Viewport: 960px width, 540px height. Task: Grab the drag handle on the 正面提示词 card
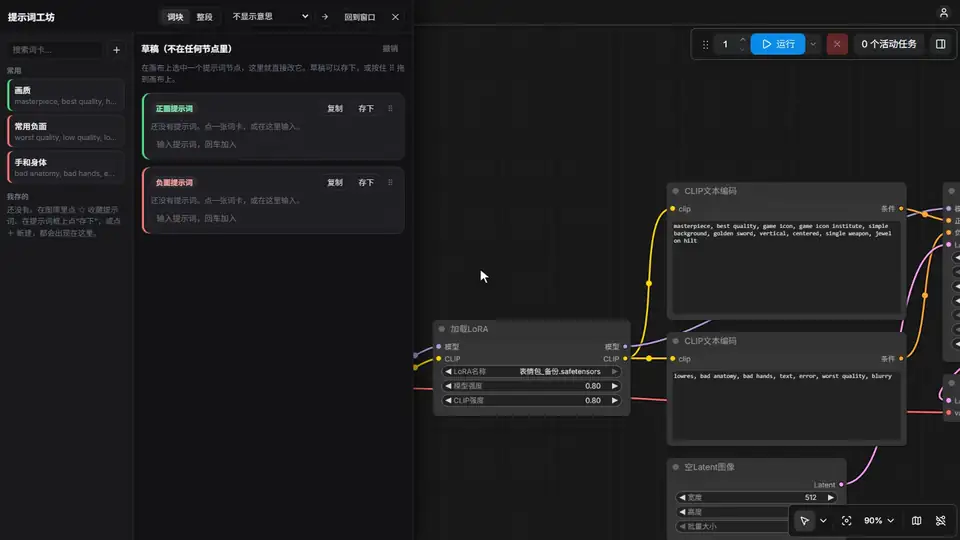point(390,108)
